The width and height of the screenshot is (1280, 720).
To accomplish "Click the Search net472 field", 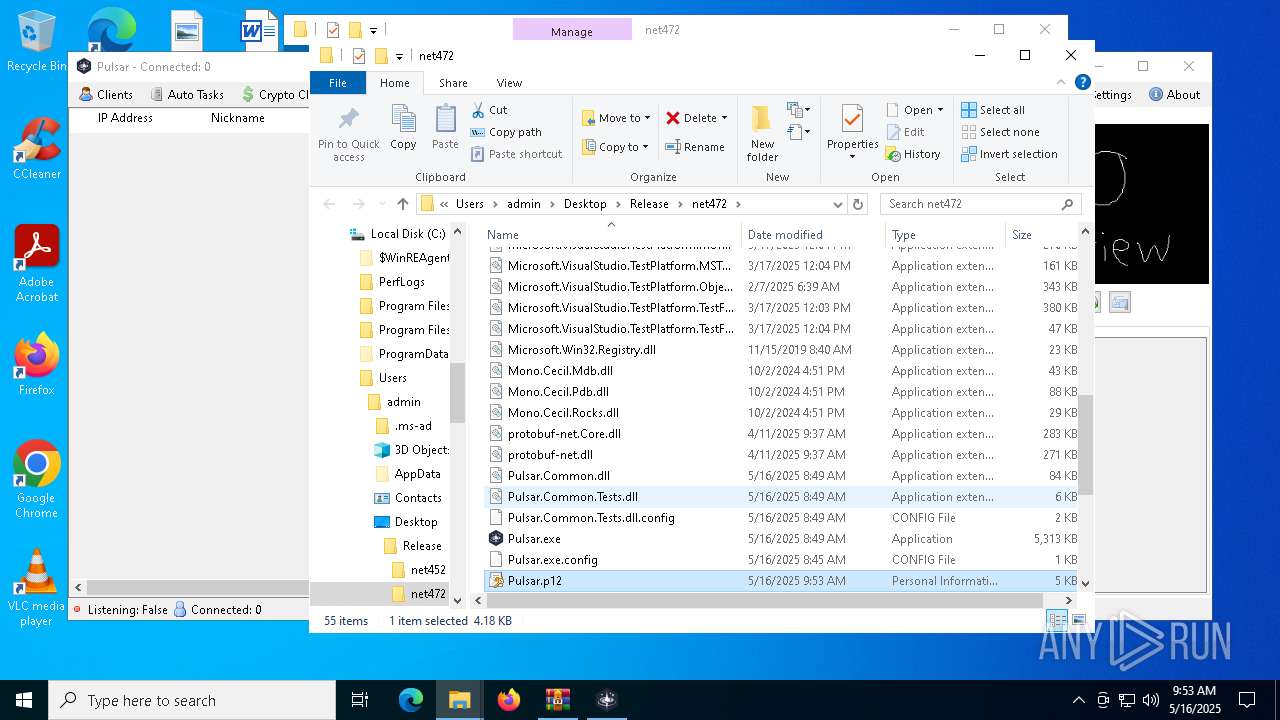I will pyautogui.click(x=980, y=204).
